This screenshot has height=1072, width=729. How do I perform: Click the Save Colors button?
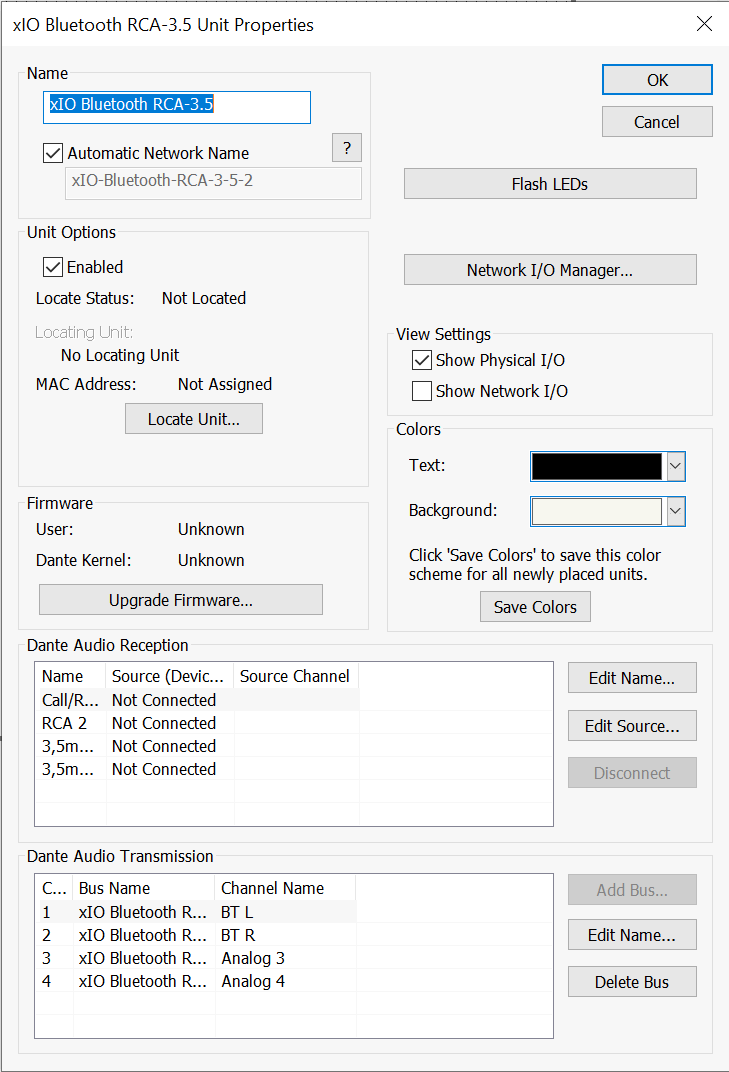tap(535, 606)
